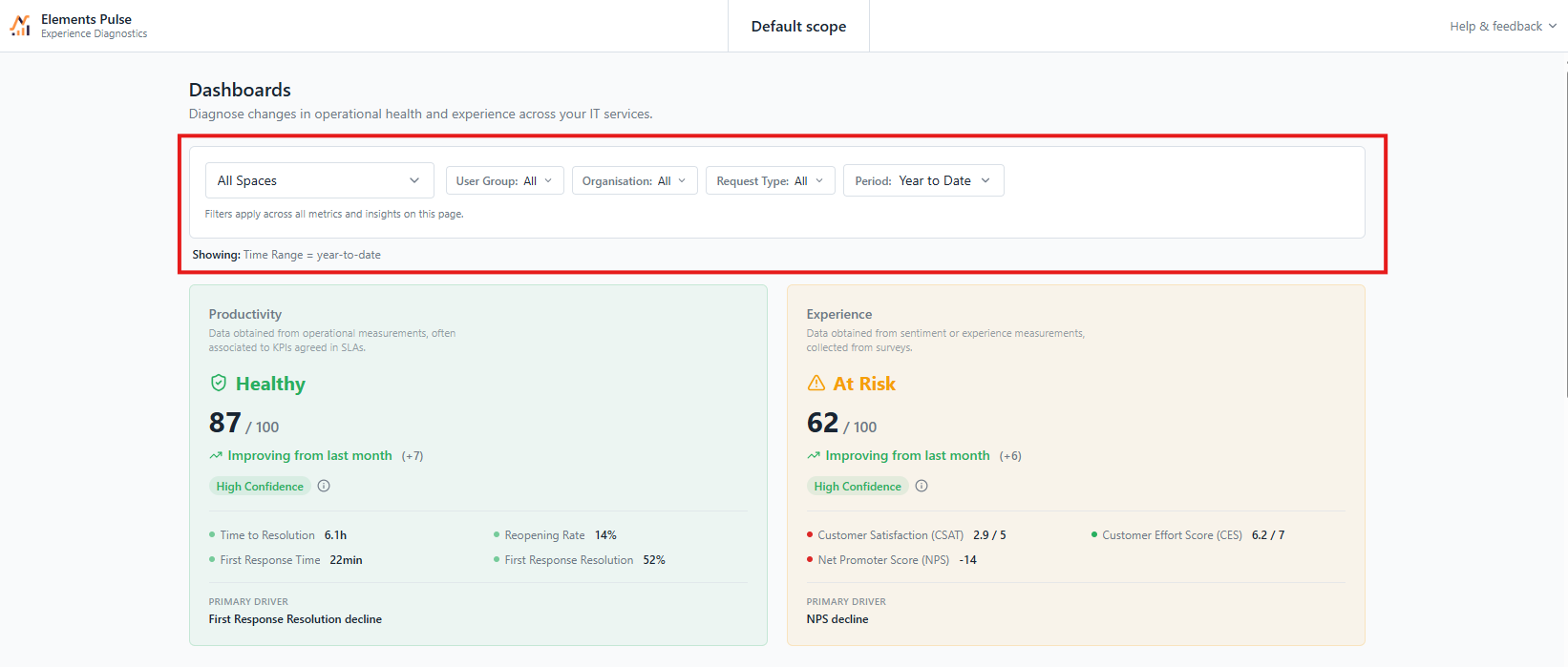1568x667 pixels.
Task: Click the First Response Time metric
Action: tap(286, 560)
